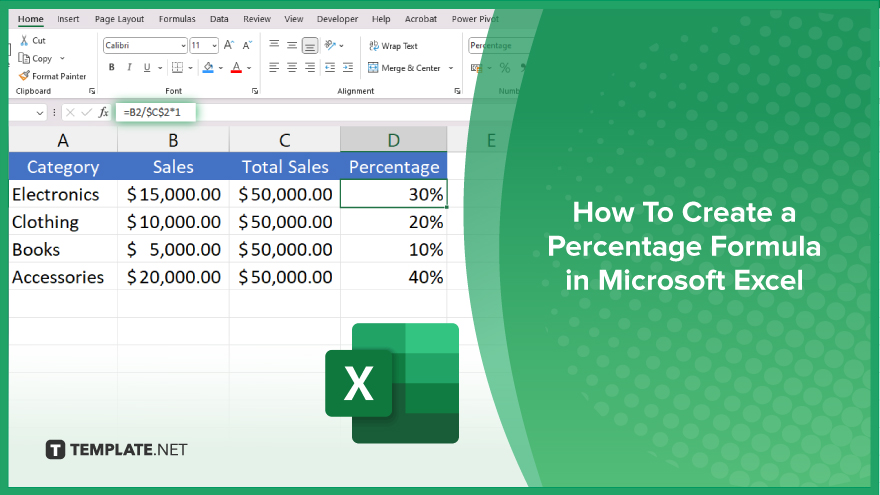
Task: Expand the Name Box dropdown
Action: pos(40,113)
